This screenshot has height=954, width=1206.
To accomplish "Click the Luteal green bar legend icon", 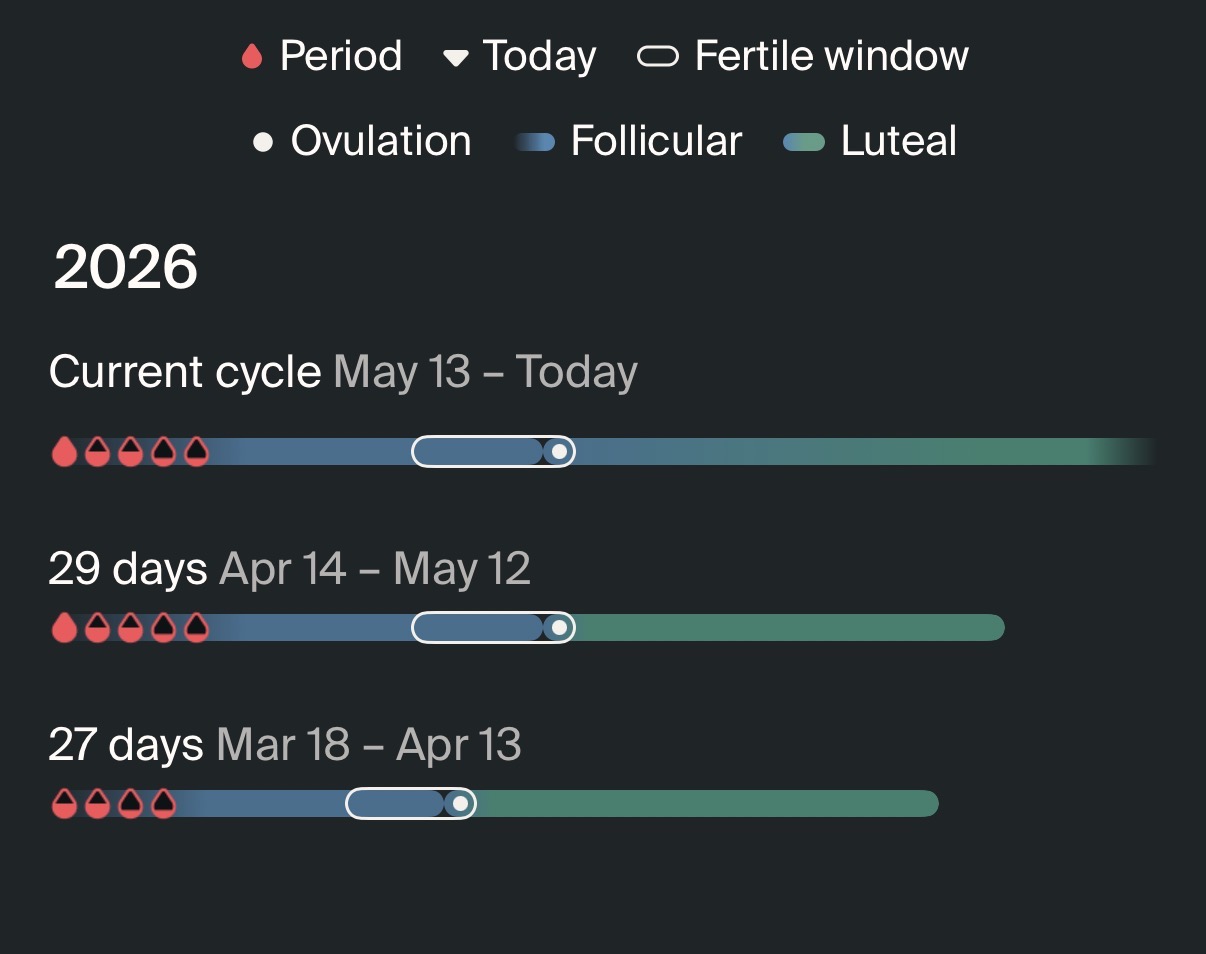I will coord(804,142).
